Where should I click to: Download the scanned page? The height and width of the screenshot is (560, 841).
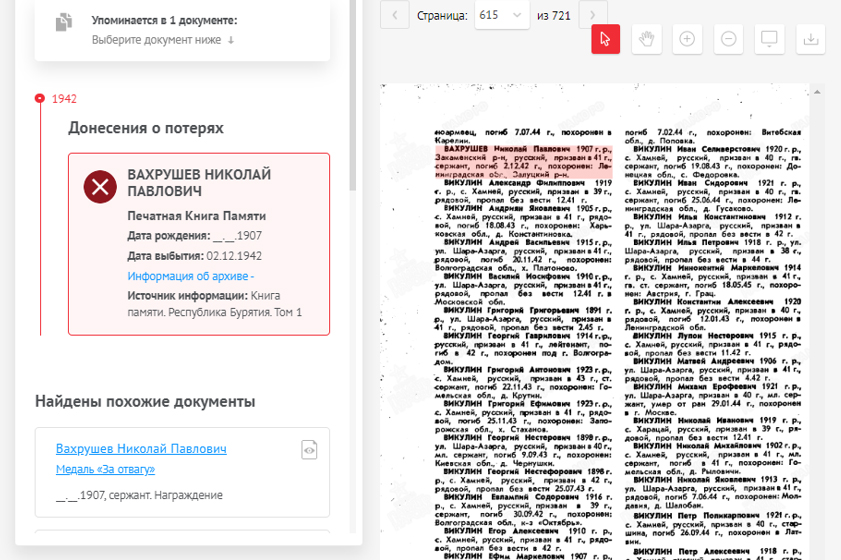tap(811, 39)
